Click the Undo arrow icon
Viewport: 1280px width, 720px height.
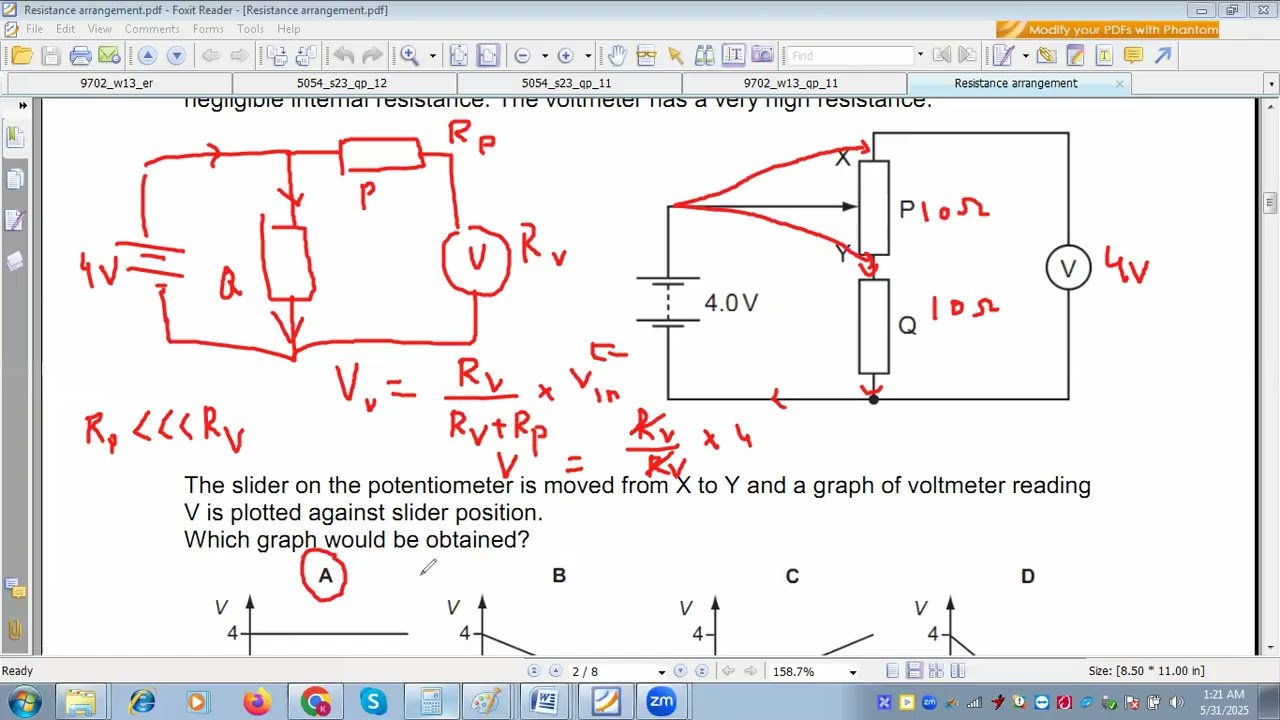point(343,56)
